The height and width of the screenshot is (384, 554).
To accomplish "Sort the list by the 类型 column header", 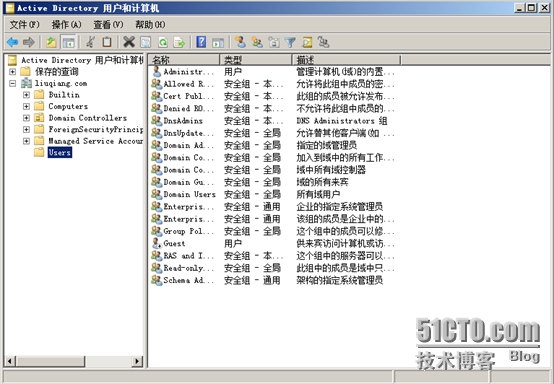I will [256, 60].
